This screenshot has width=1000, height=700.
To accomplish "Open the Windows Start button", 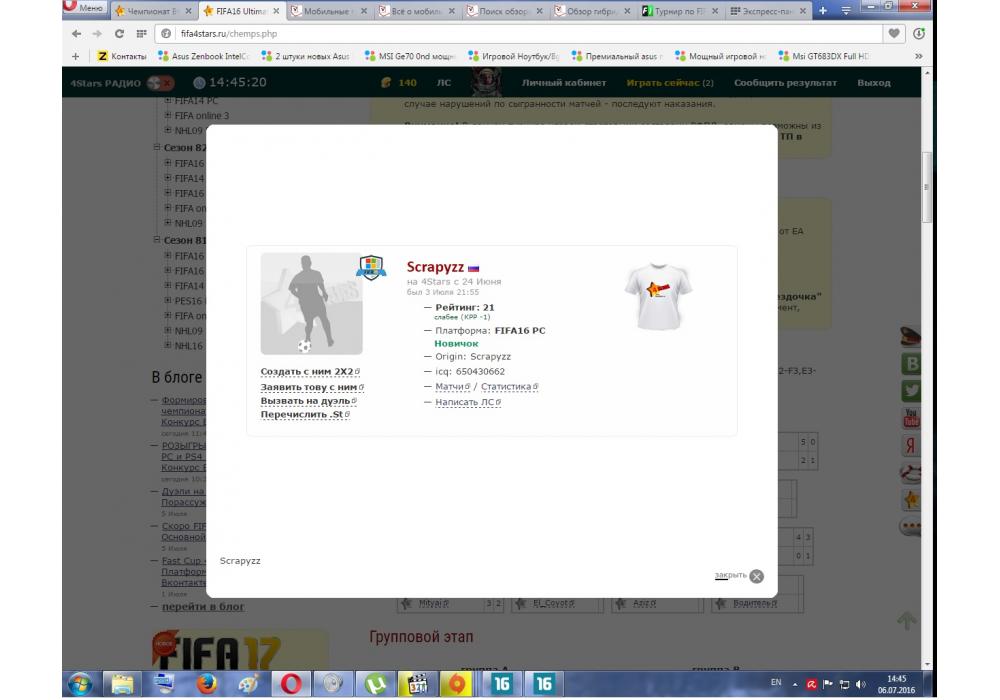I will 80,684.
